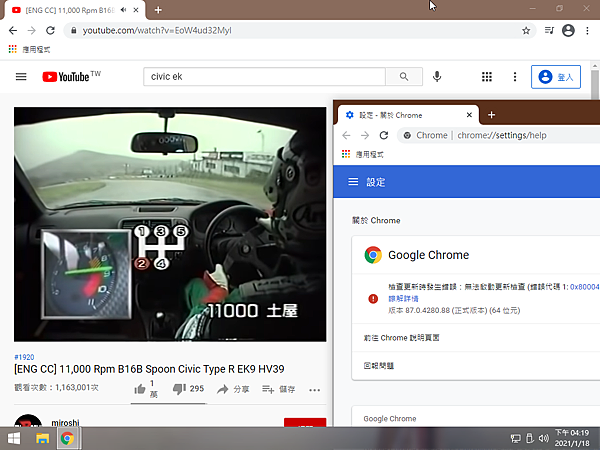Open 前往 Chrome 說明頁面 help row
This screenshot has height=450, width=600.
click(x=476, y=338)
